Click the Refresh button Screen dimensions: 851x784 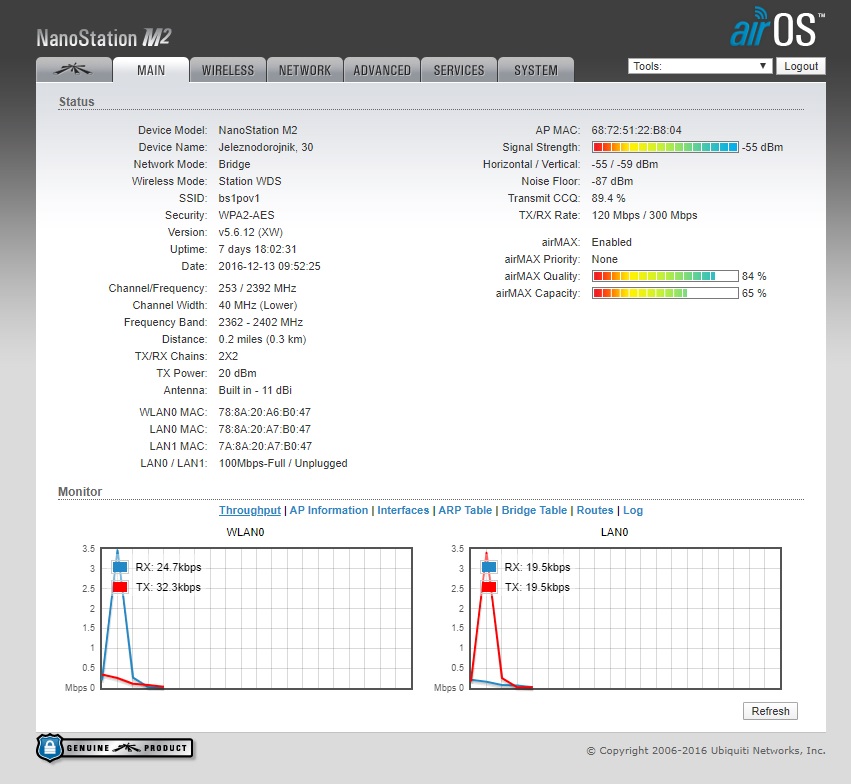click(x=770, y=711)
